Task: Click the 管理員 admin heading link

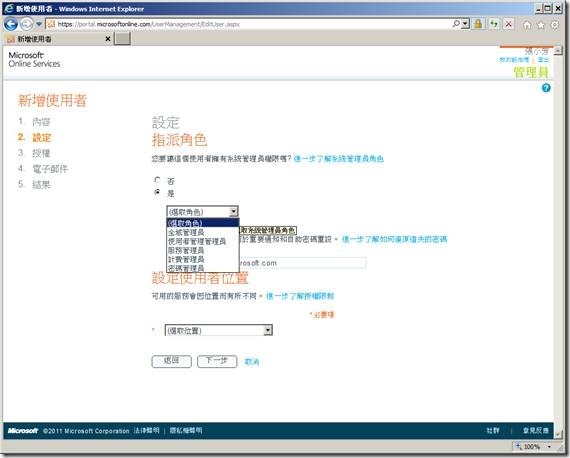Action: click(x=531, y=72)
